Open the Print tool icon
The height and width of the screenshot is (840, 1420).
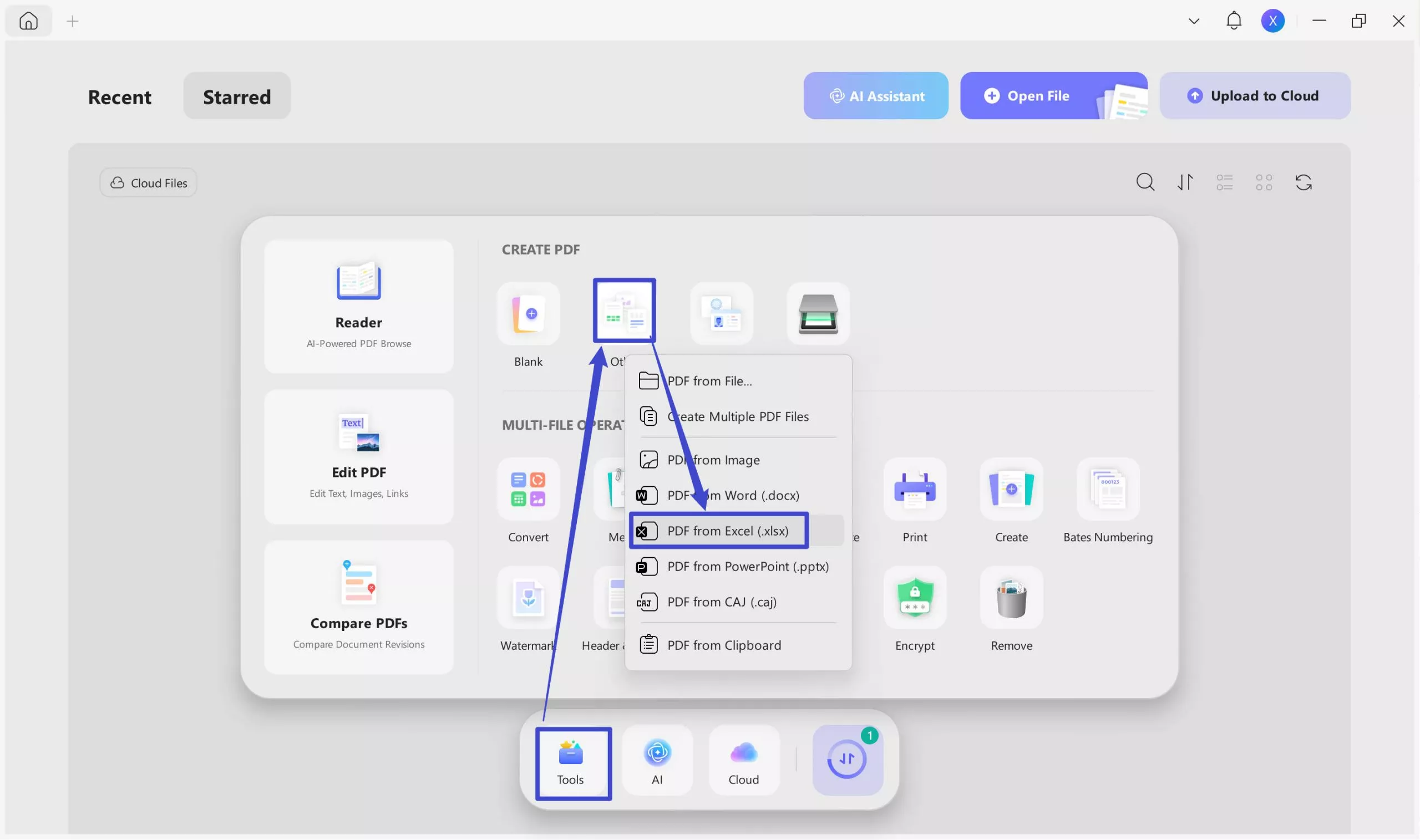pyautogui.click(x=914, y=490)
